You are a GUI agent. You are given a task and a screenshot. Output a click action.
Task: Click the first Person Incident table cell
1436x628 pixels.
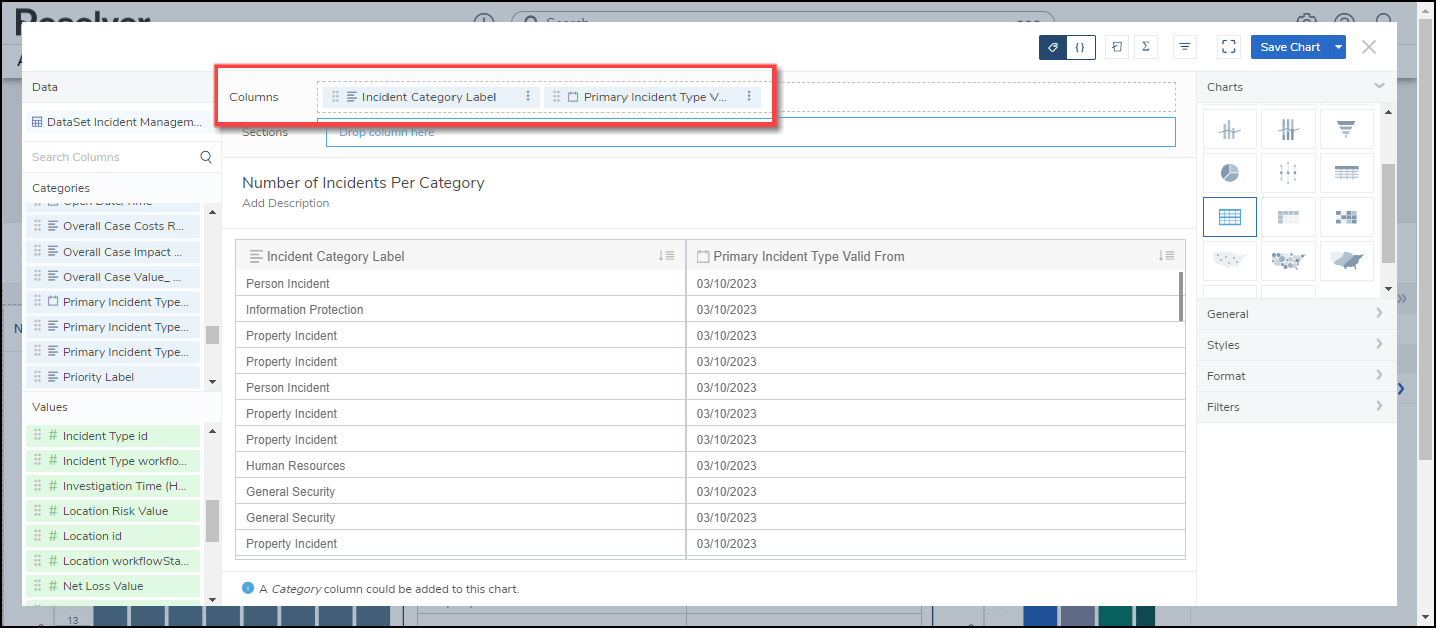[460, 284]
